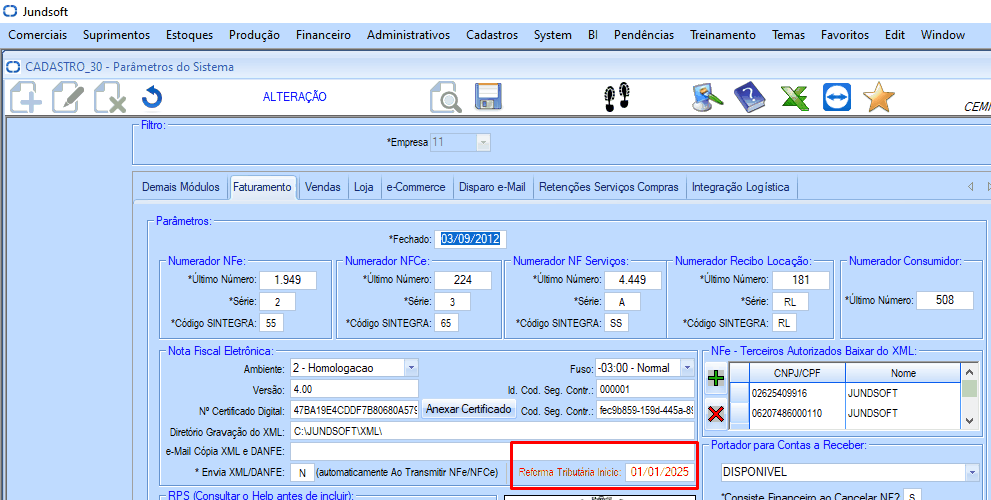Expand the Ambiente dropdown
Screen dimensions: 991x500
tap(411, 368)
